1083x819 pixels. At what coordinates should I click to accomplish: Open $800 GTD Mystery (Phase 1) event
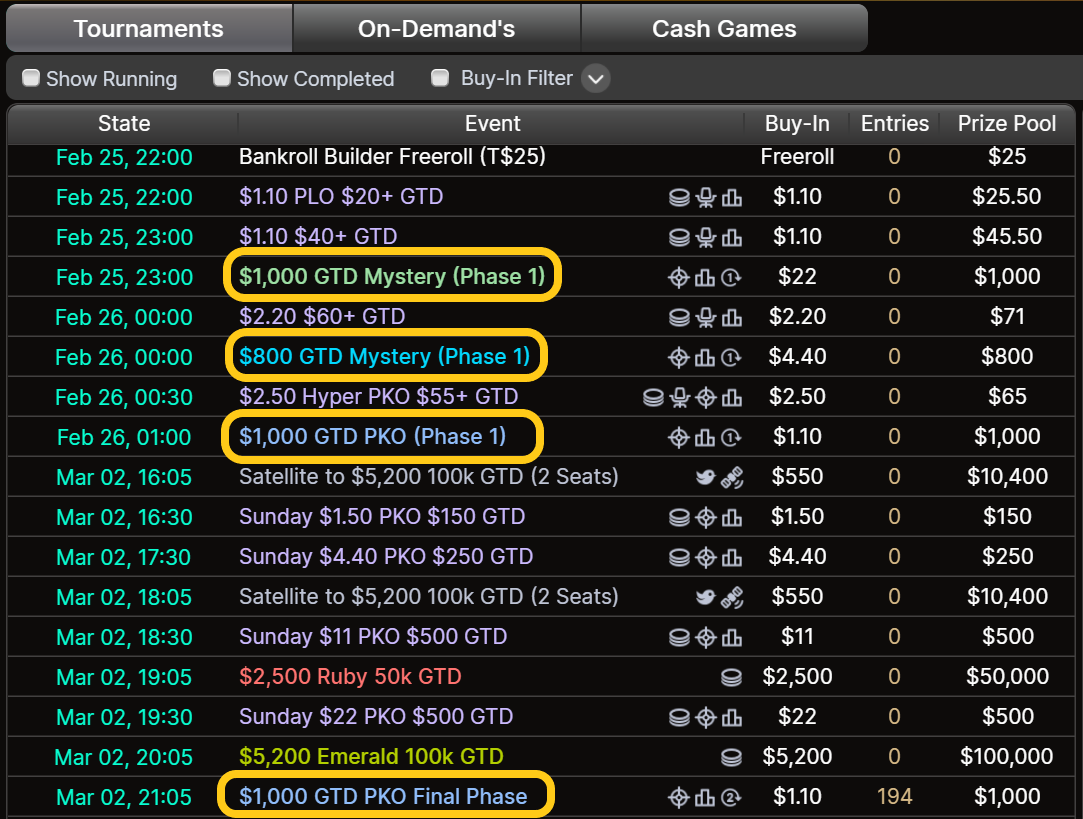point(385,356)
